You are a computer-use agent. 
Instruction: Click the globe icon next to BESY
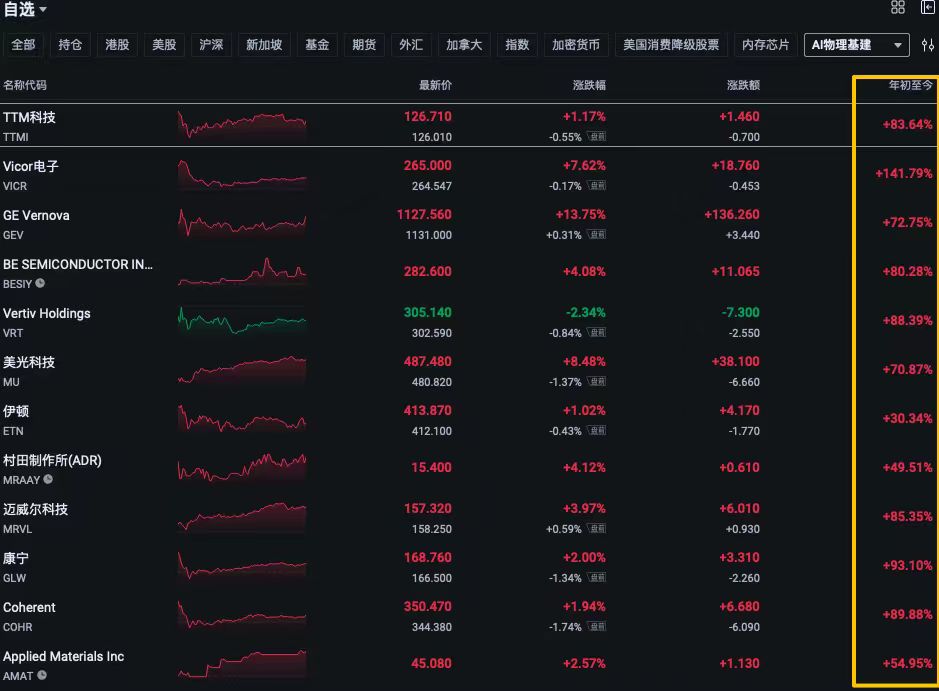click(40, 285)
